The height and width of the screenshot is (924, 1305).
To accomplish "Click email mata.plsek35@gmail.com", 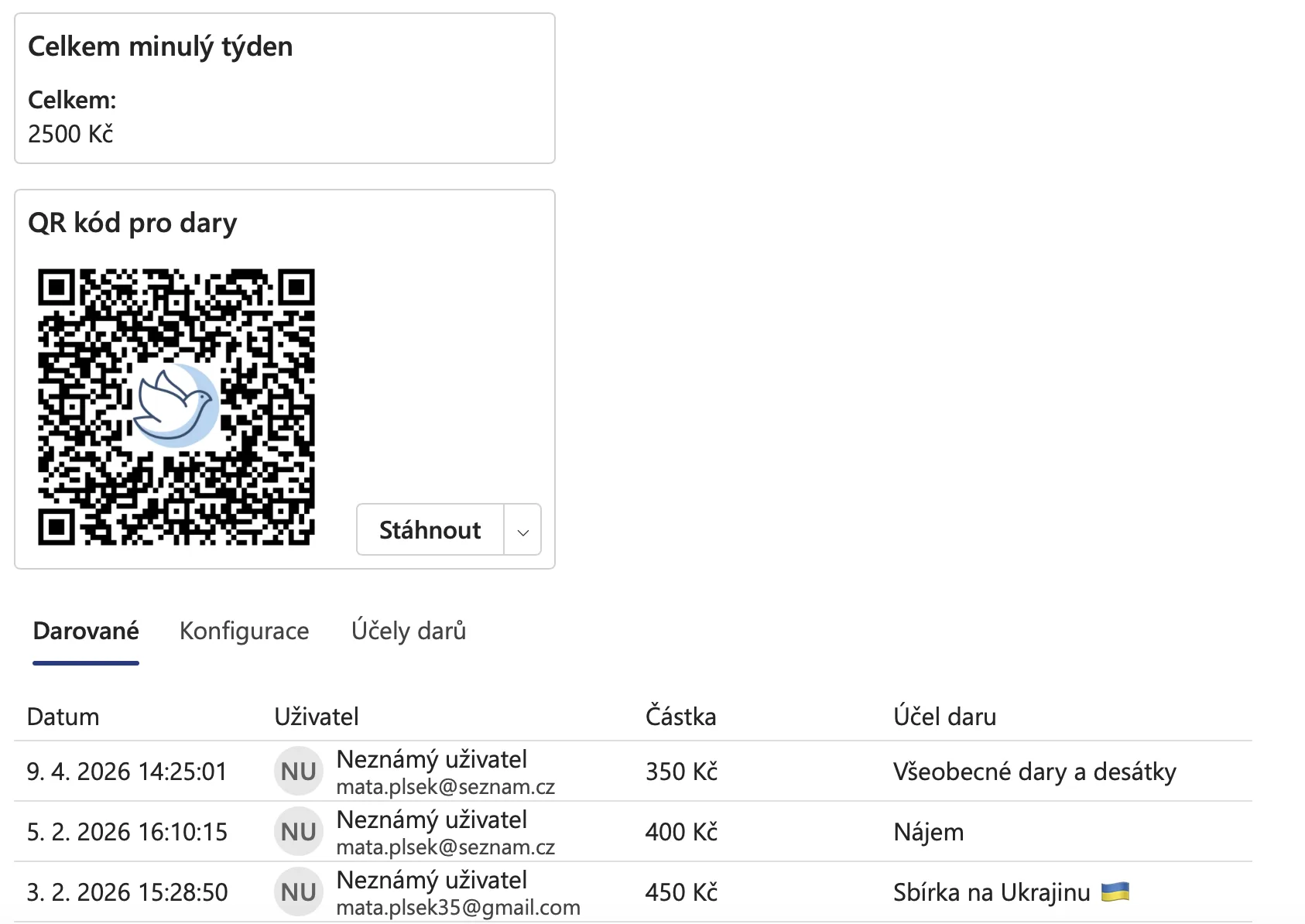I will tap(458, 907).
